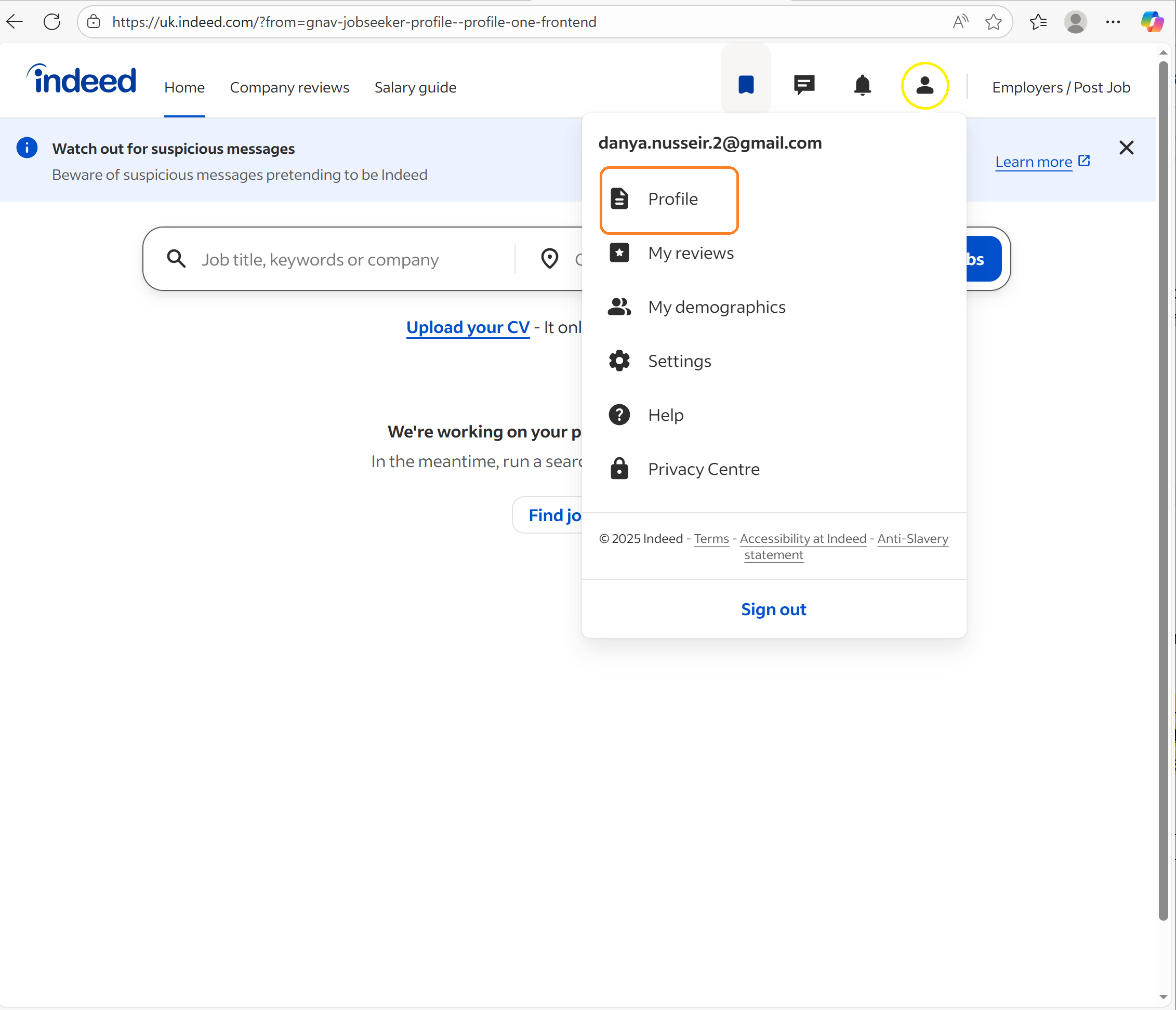Open Anti-Slavery statement link

pyautogui.click(x=912, y=538)
